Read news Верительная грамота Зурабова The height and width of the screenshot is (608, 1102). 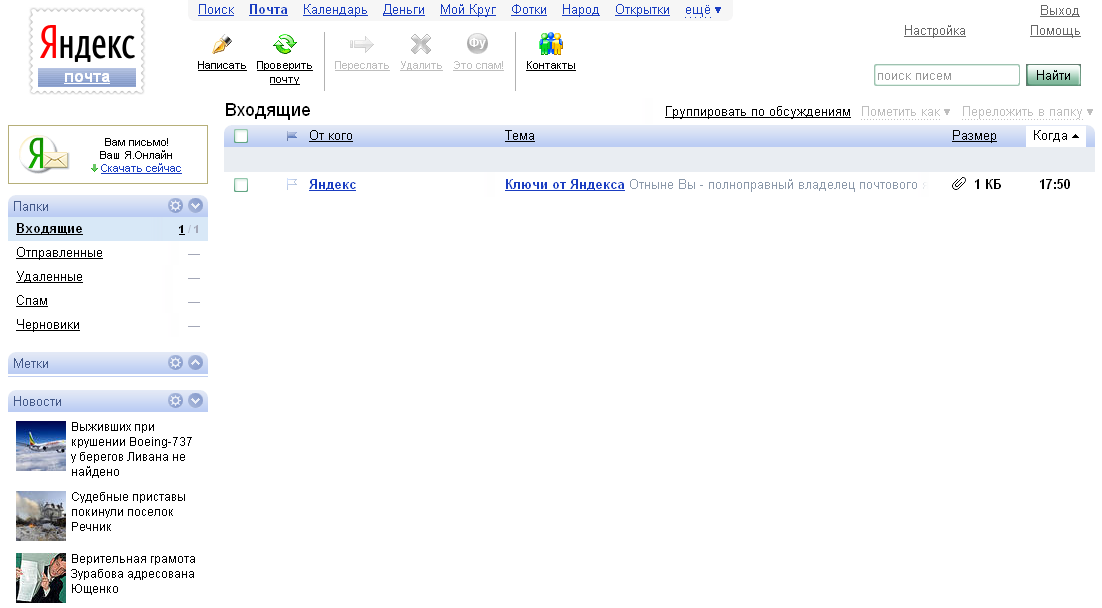tap(134, 574)
